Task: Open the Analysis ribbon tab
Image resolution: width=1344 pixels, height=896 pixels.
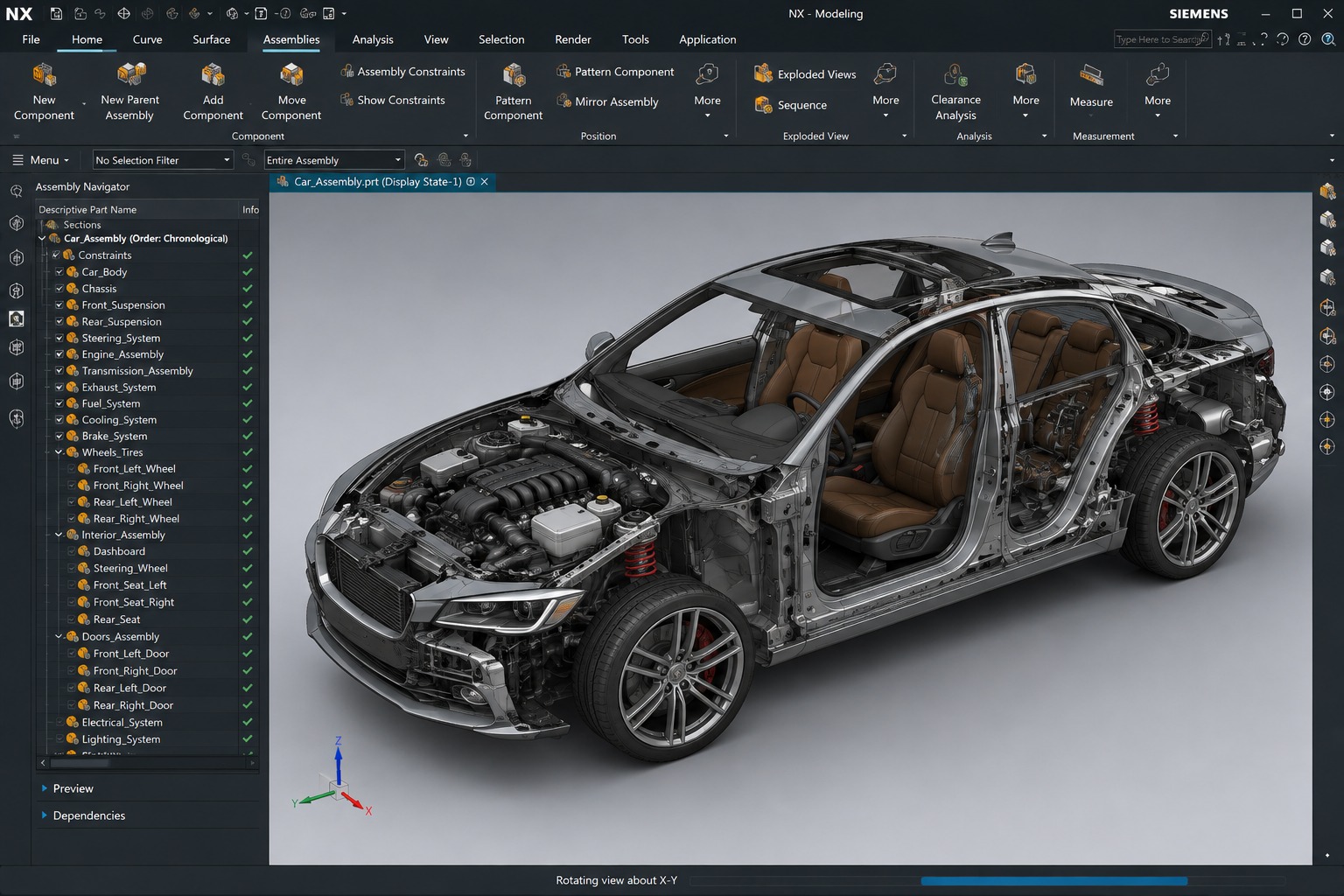Action: point(373,39)
